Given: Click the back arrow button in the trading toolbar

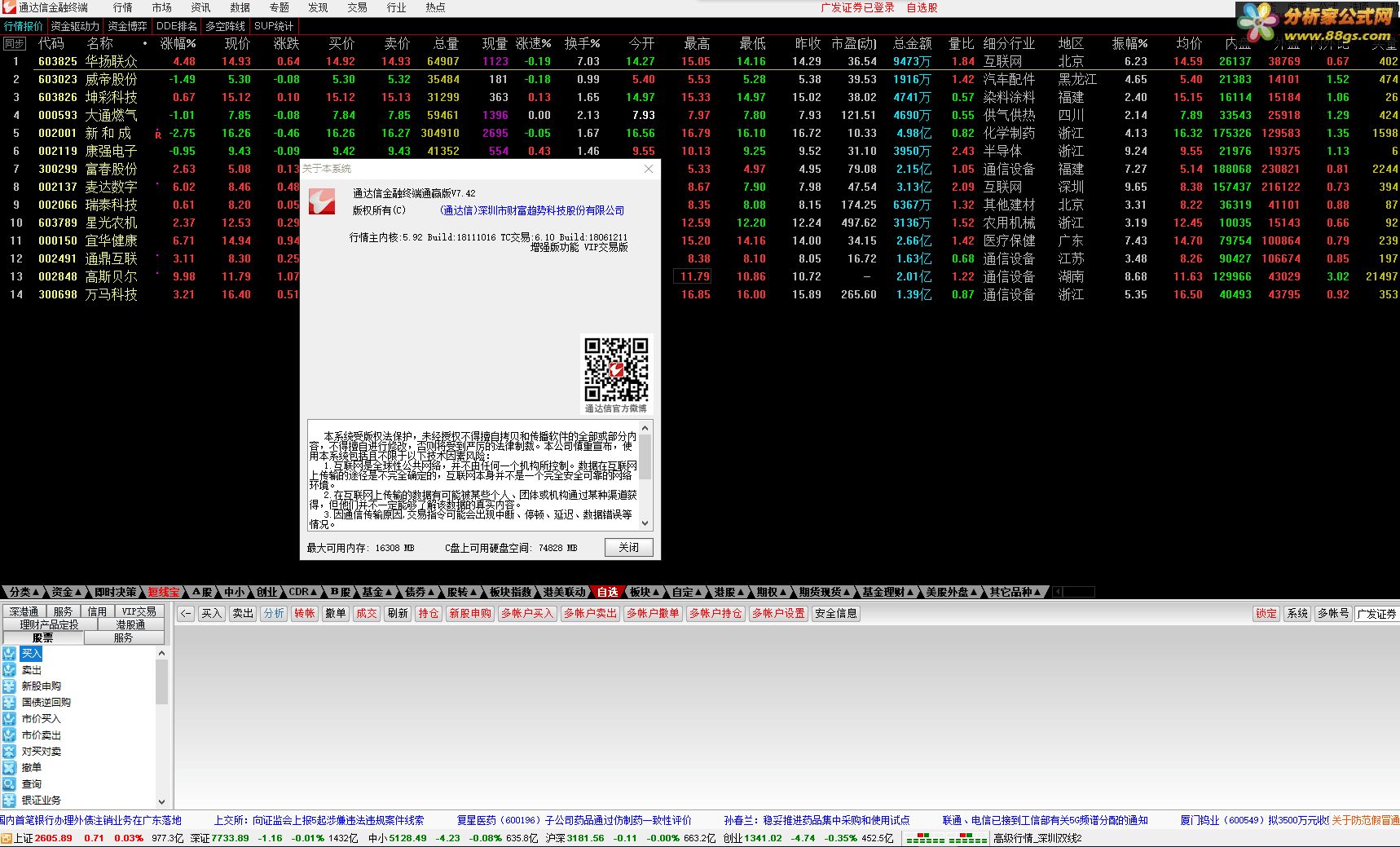Looking at the screenshot, I should point(186,614).
